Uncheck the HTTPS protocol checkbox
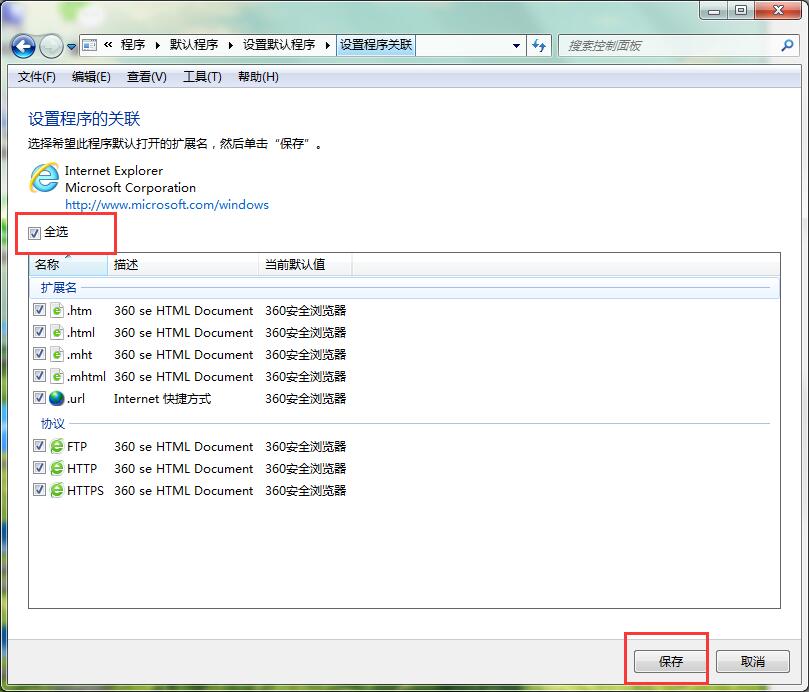 pos(39,489)
